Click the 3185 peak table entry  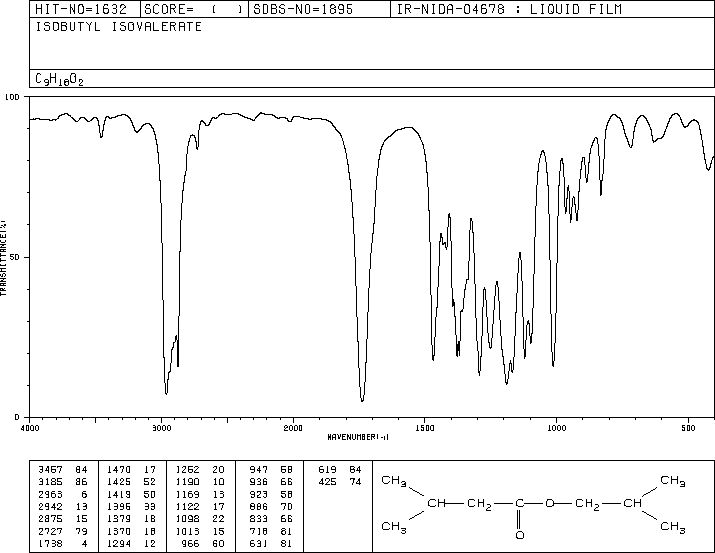tap(63, 482)
